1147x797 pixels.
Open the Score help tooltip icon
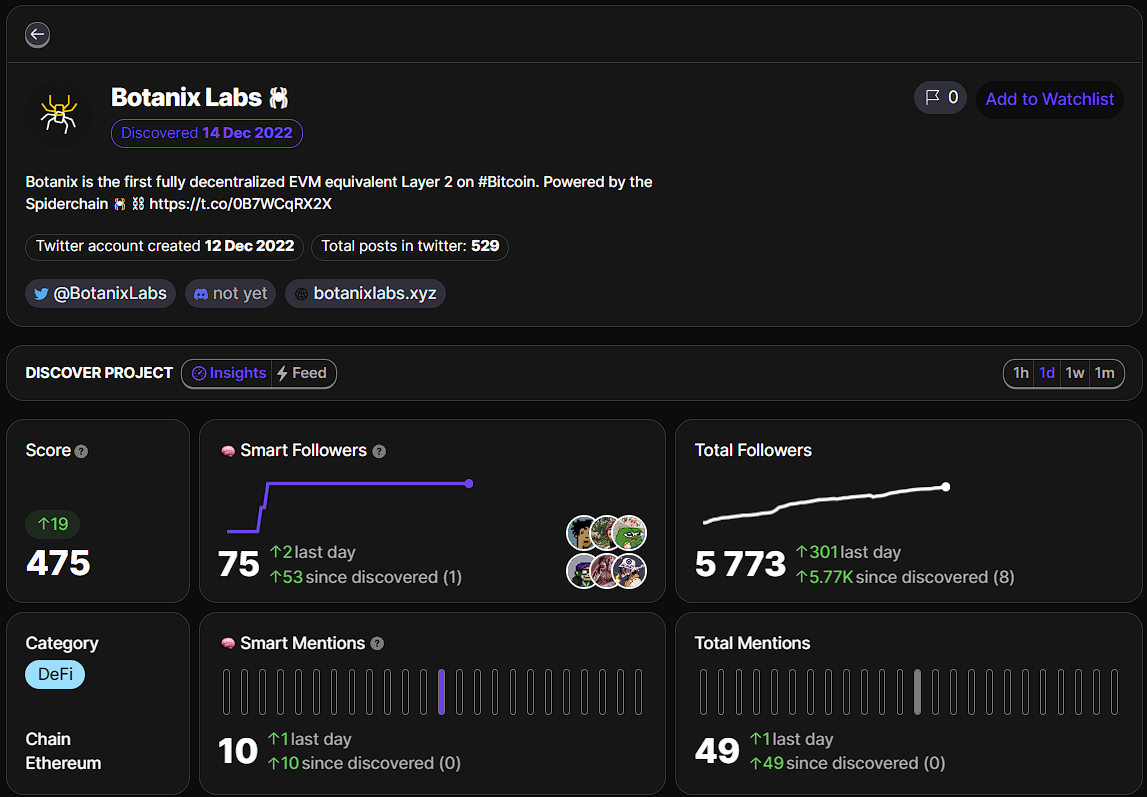click(x=81, y=452)
